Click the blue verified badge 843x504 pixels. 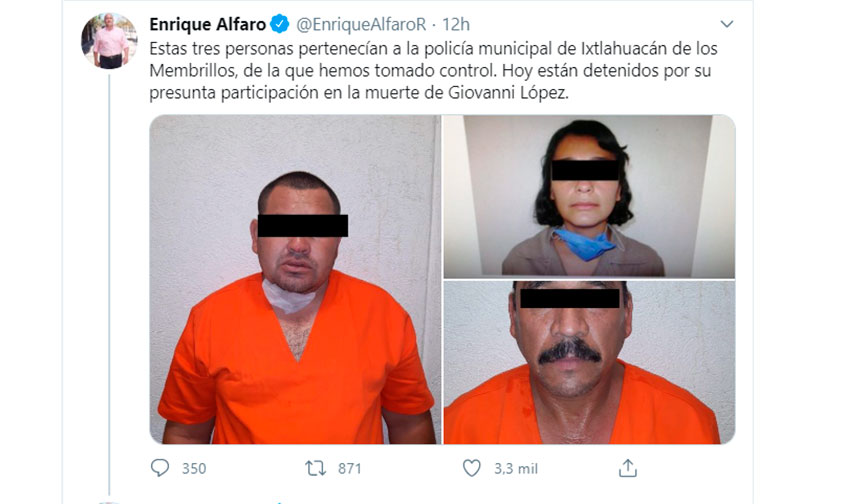pos(280,24)
